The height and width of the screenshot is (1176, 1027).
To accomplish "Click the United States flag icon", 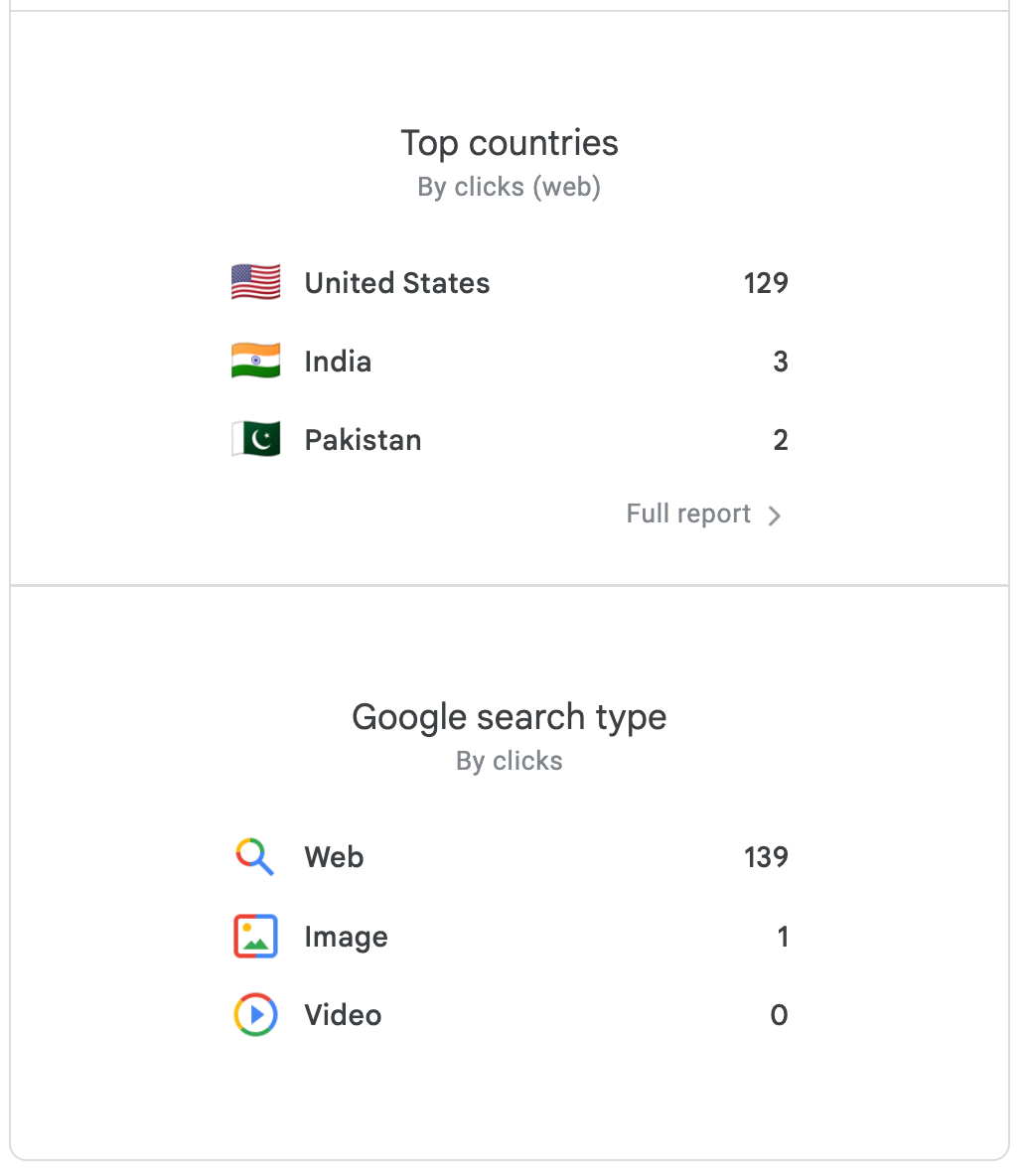I will click(x=255, y=283).
